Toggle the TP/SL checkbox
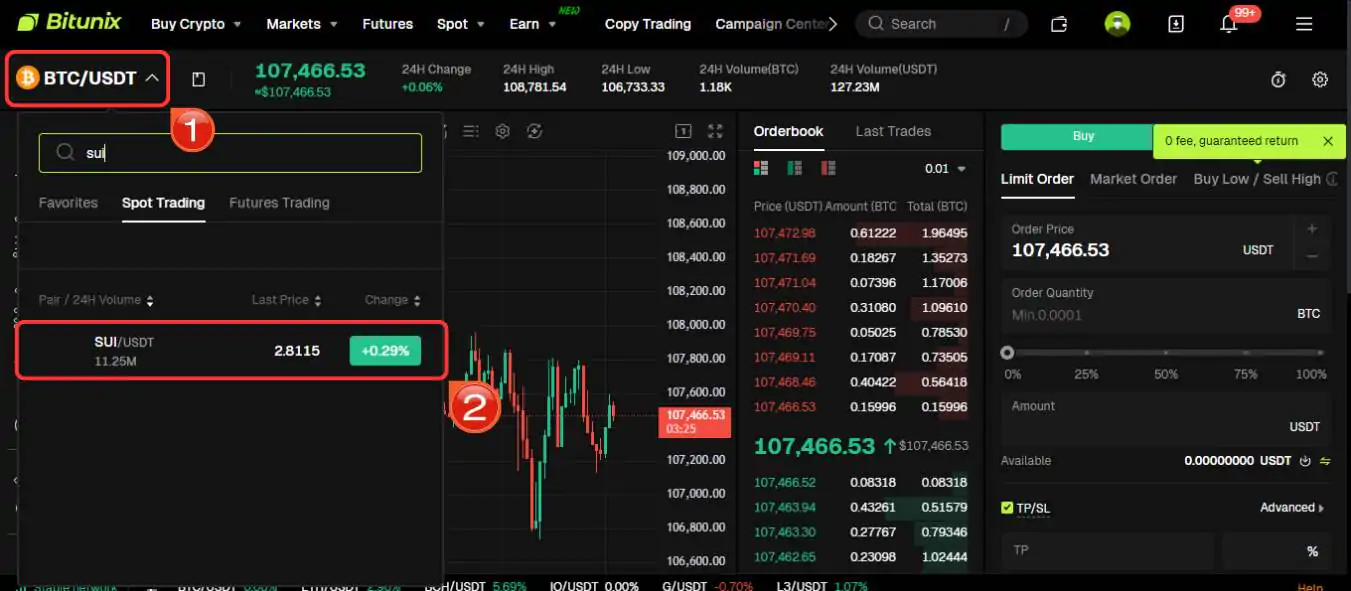The height and width of the screenshot is (591, 1351). click(x=1007, y=508)
